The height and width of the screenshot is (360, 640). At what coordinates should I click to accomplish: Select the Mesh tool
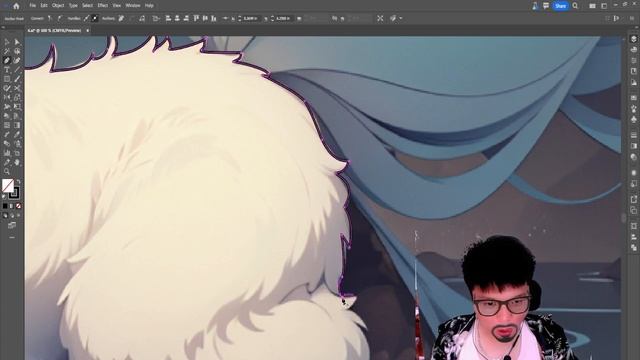pos(7,125)
